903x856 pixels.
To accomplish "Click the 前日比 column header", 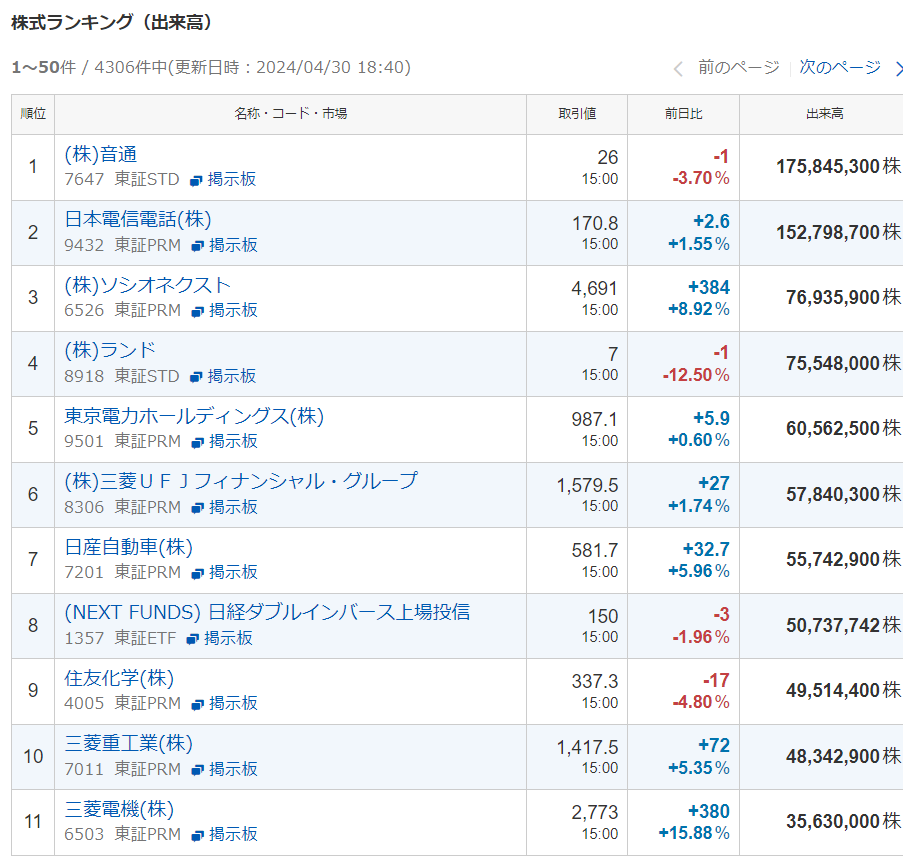I will (684, 114).
